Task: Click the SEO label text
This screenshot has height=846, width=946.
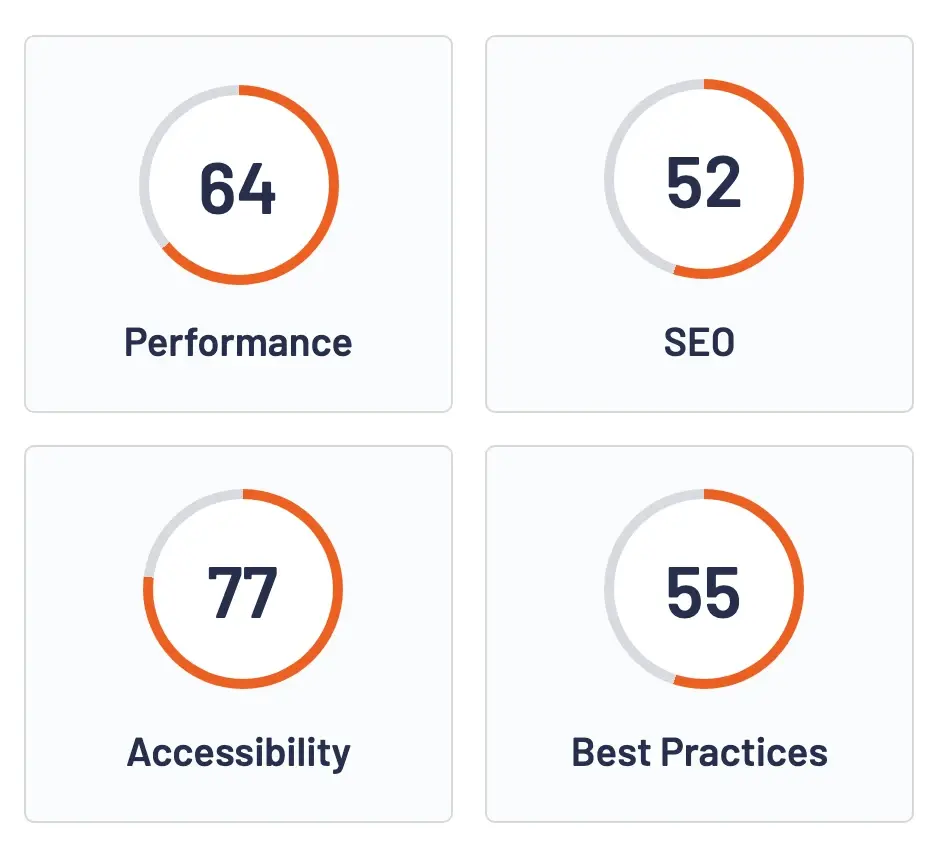Action: tap(699, 343)
